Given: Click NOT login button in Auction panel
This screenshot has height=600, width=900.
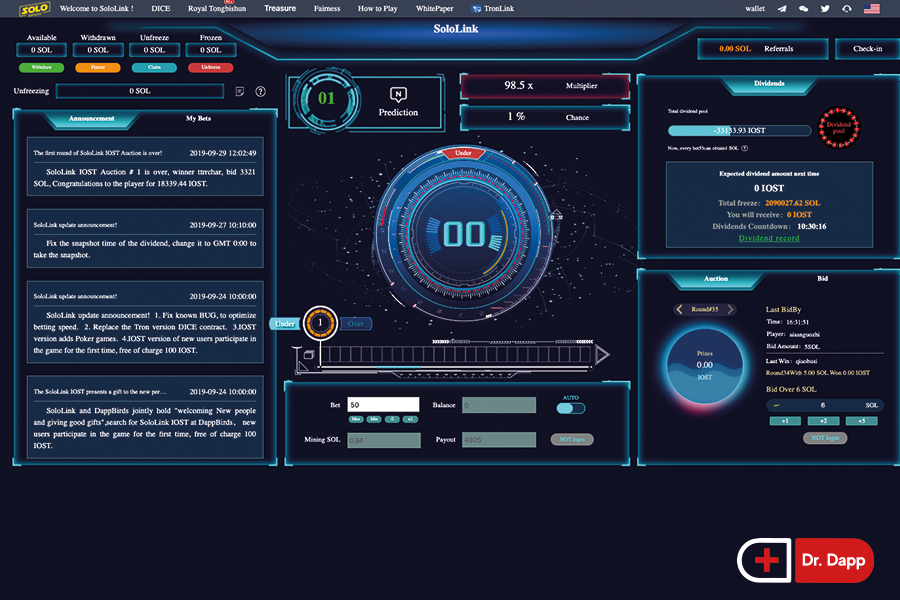Looking at the screenshot, I should 825,438.
